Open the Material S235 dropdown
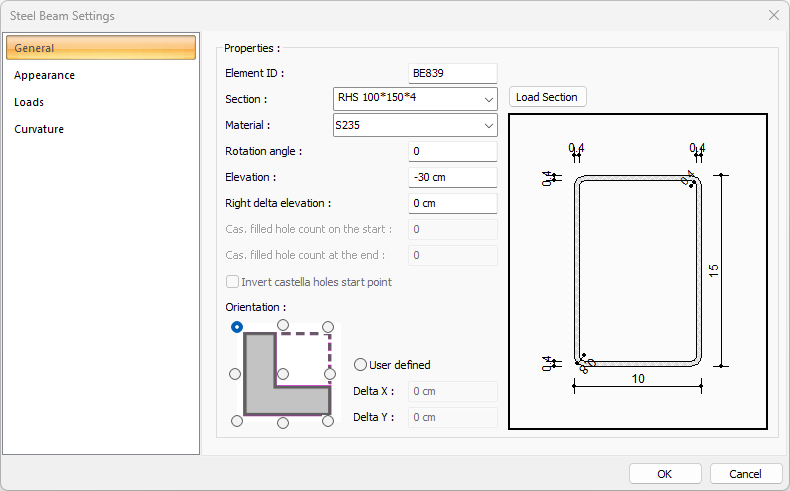790x491 pixels. (488, 125)
